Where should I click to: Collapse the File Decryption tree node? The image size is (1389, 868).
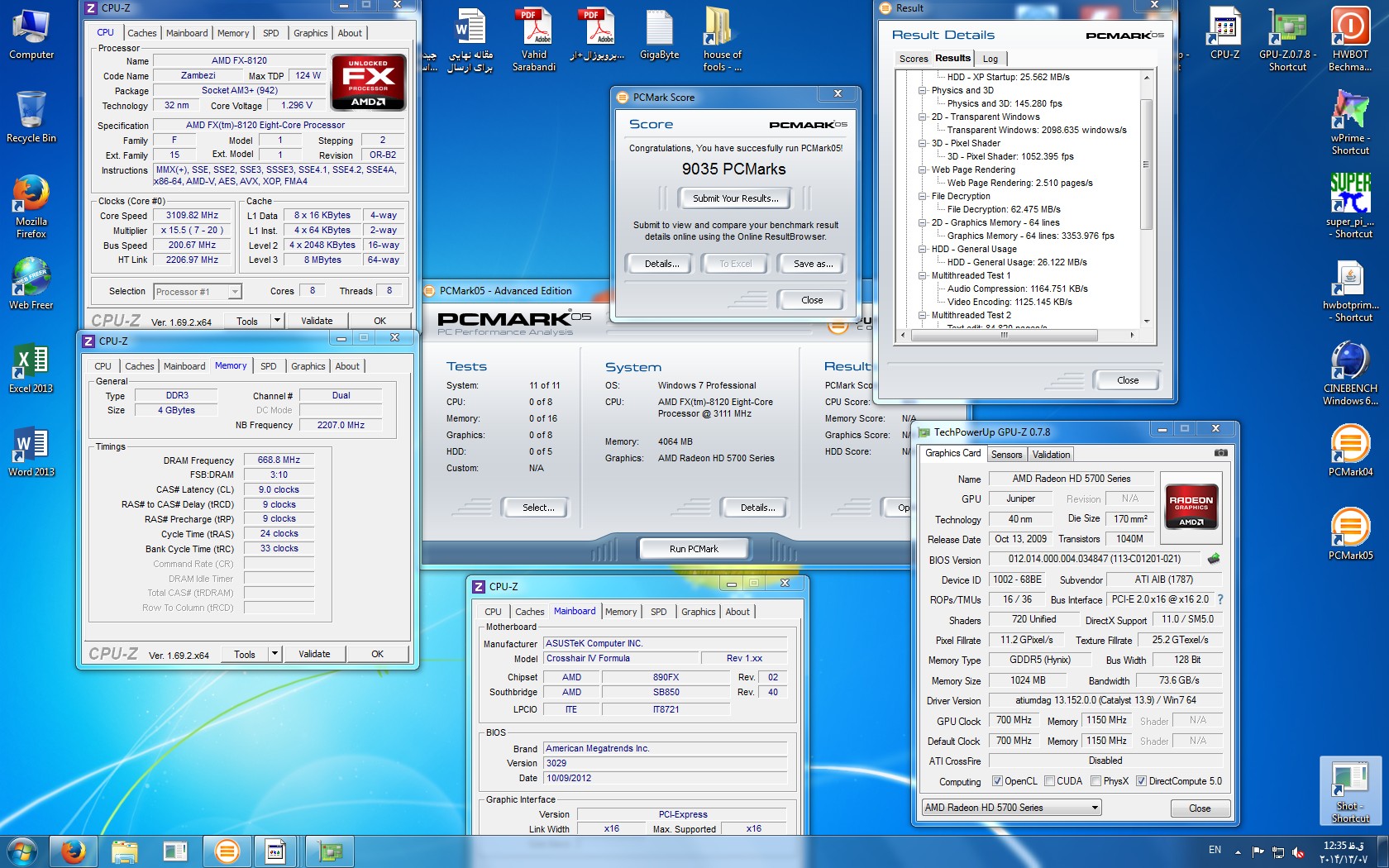[923, 196]
